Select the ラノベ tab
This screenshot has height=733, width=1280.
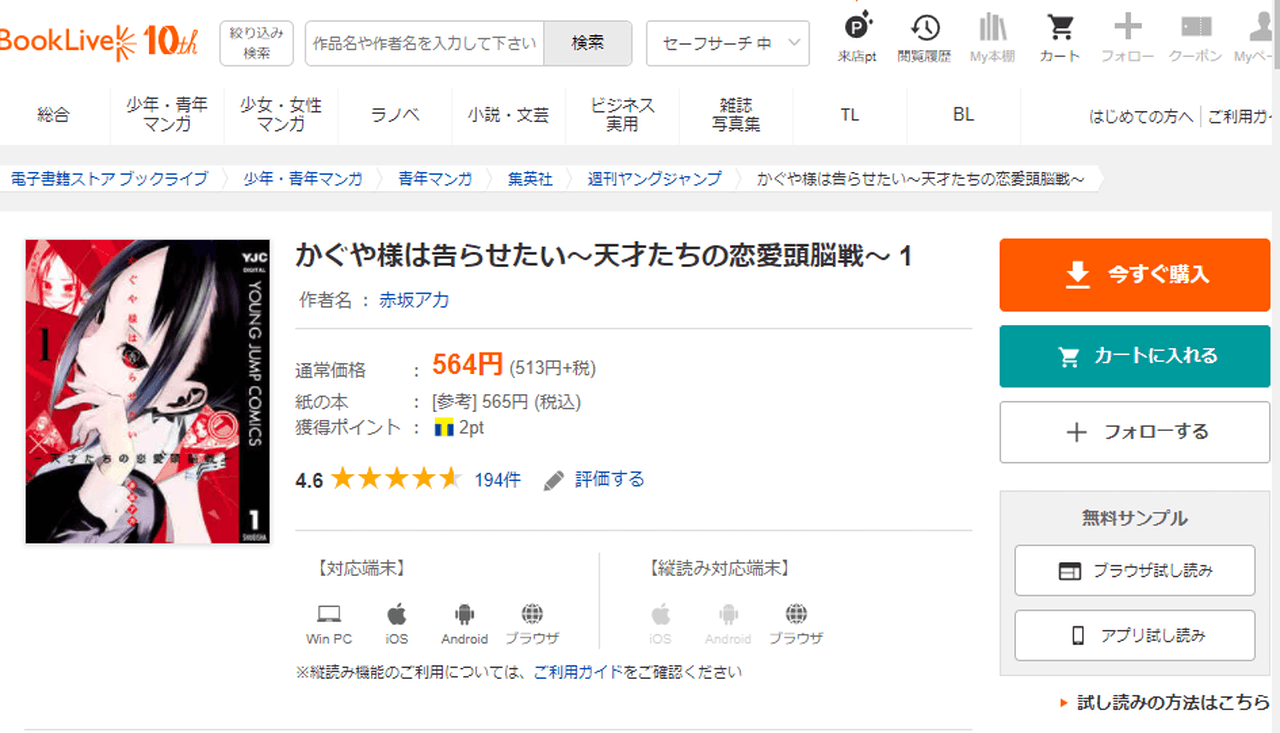tap(395, 115)
